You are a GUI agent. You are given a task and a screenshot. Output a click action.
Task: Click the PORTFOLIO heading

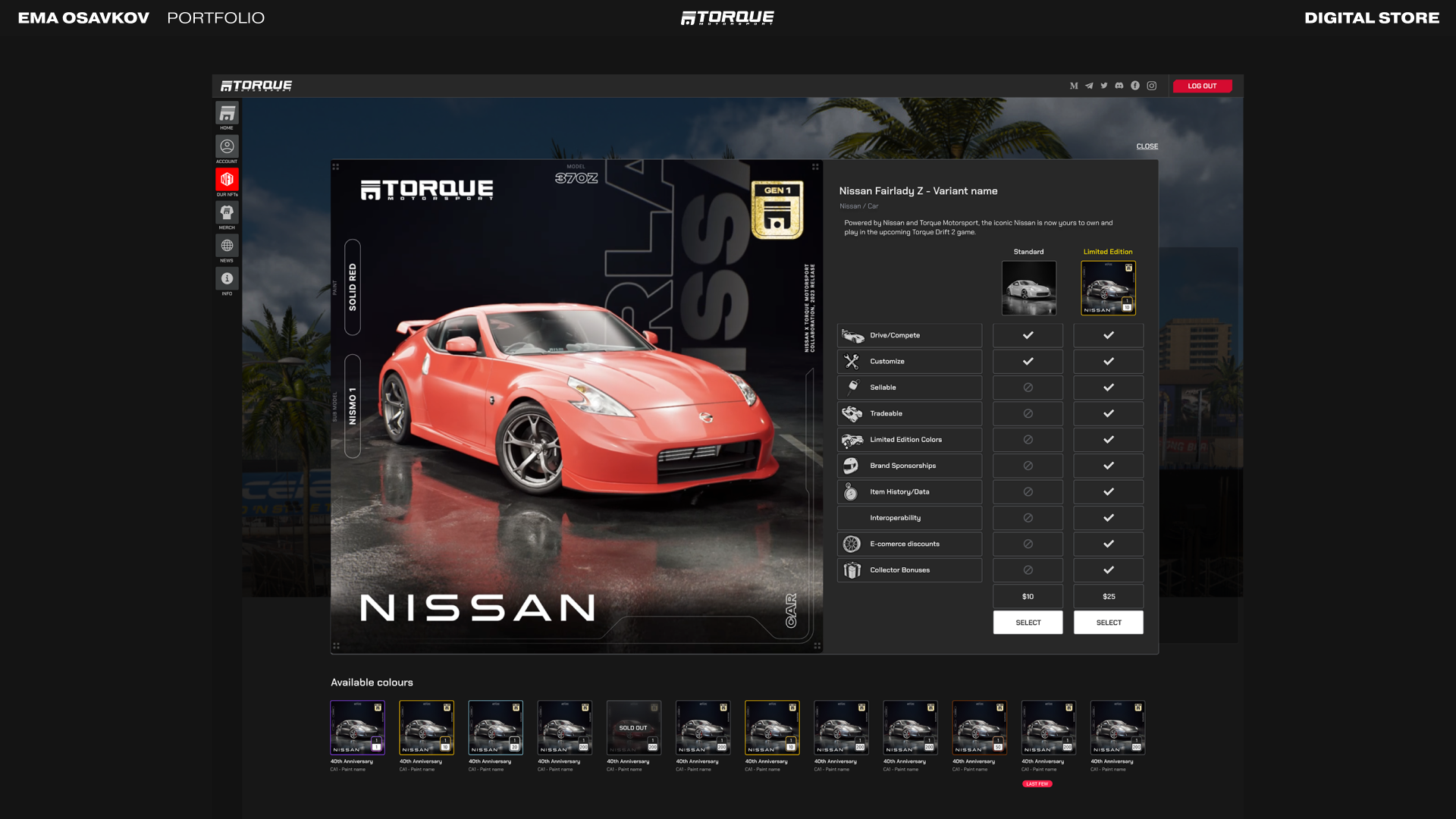(x=215, y=17)
